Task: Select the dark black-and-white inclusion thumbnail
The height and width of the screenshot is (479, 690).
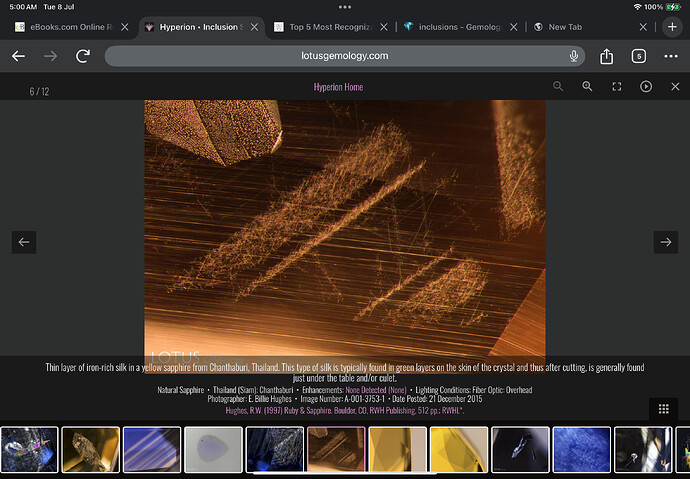Action: (643, 450)
